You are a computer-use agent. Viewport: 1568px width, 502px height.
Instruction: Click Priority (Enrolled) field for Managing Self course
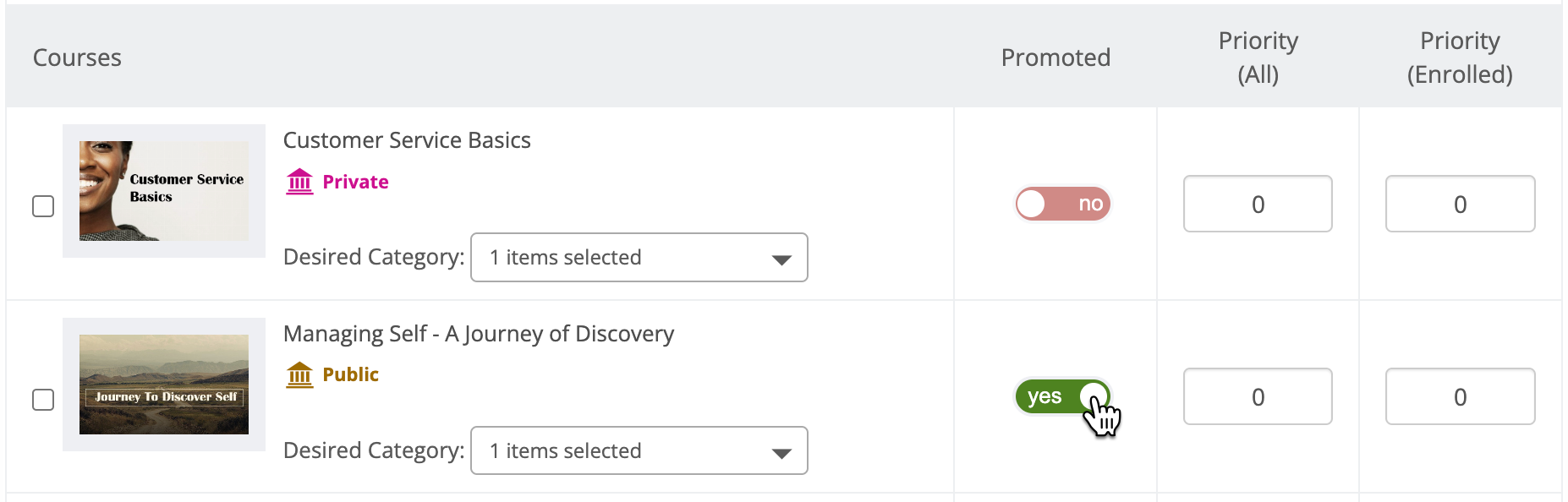(x=1460, y=396)
